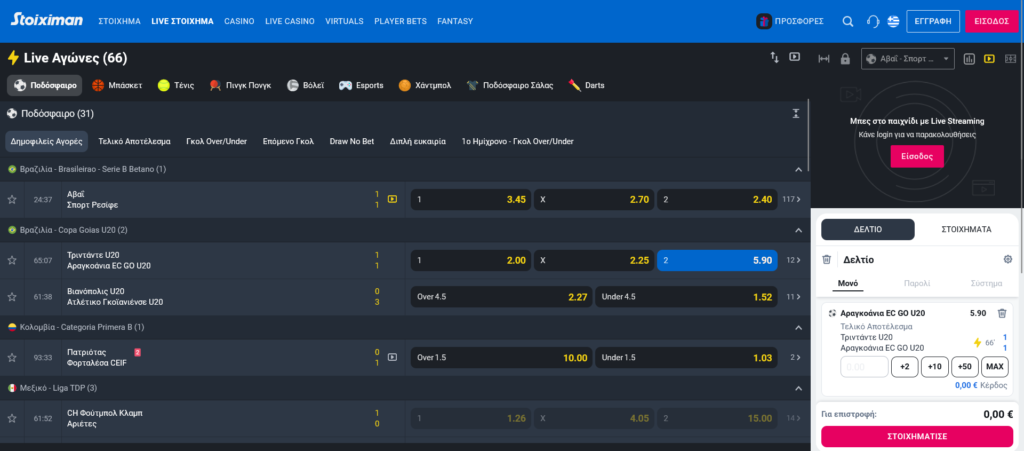Select the Esports category
This screenshot has height=451, width=1024.
point(361,86)
